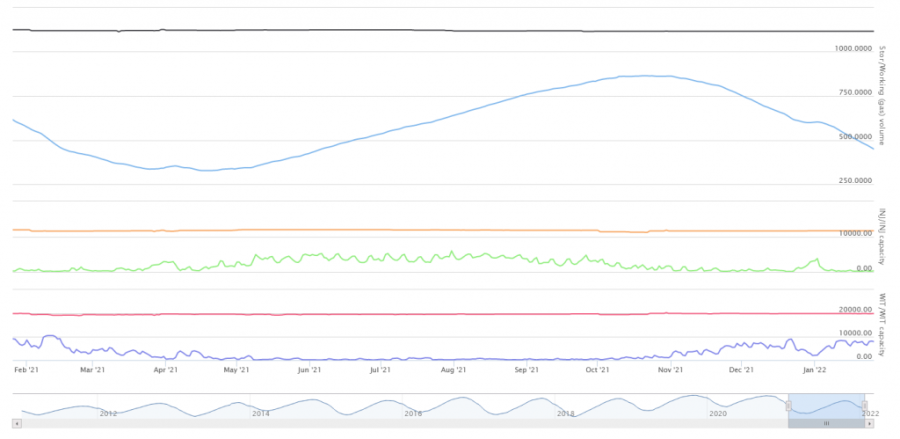
Task: Click 2020 in the navigator timeline
Action: tap(717, 413)
